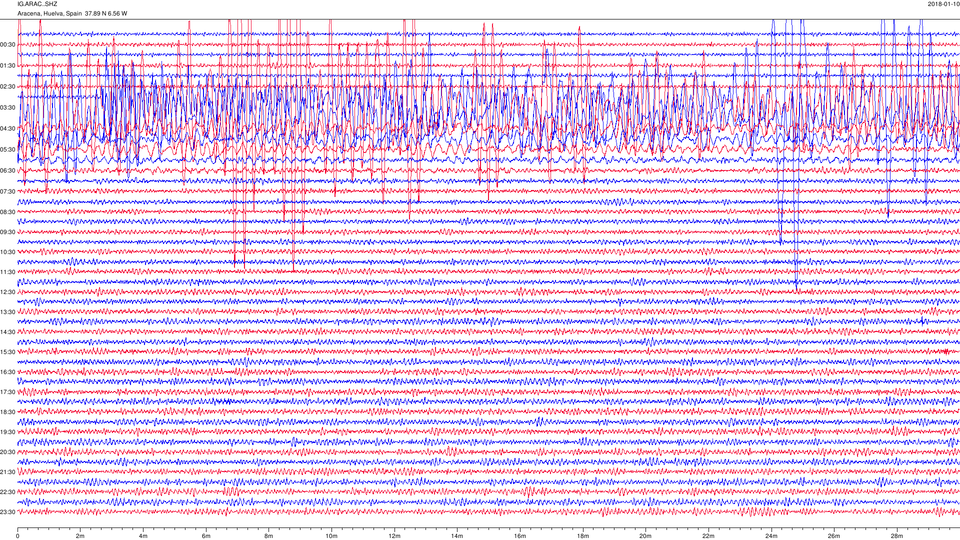Click the 16m axis tick label

pos(520,536)
